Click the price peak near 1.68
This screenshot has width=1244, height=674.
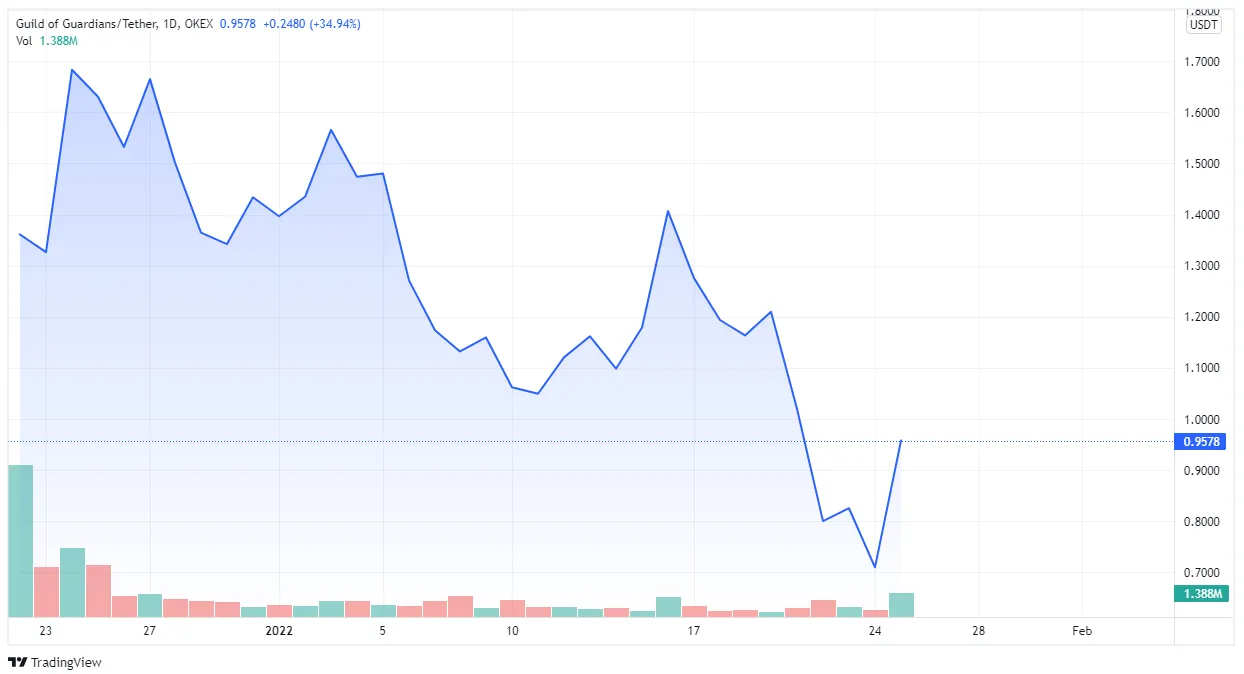pos(72,70)
